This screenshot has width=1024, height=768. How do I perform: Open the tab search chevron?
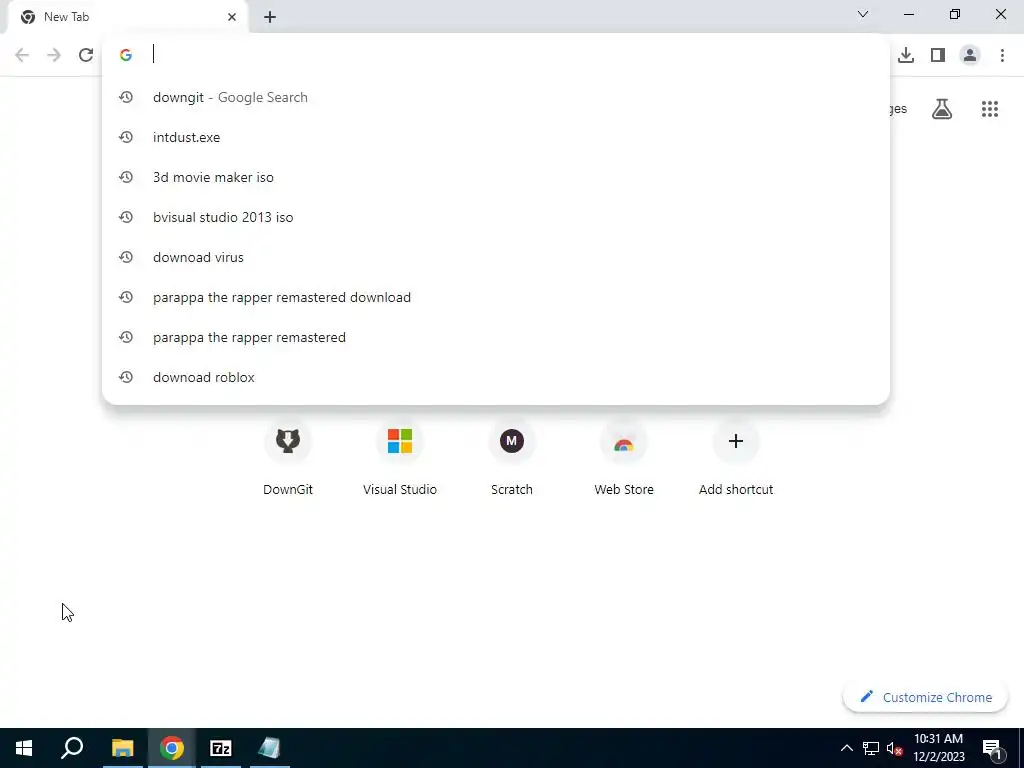tap(863, 14)
